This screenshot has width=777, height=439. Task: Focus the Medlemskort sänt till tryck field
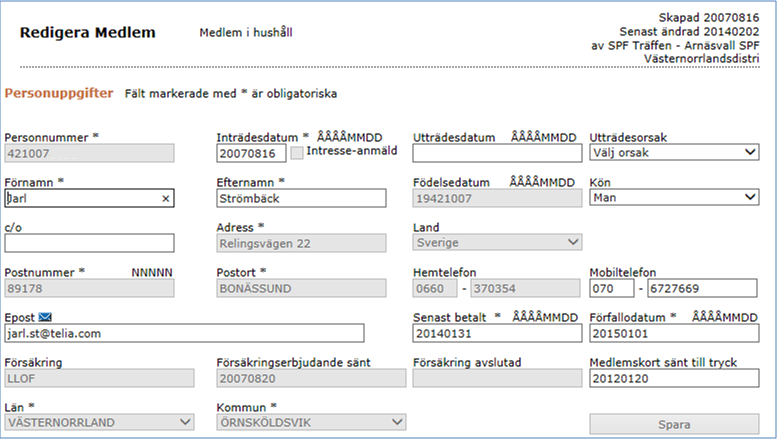(674, 379)
